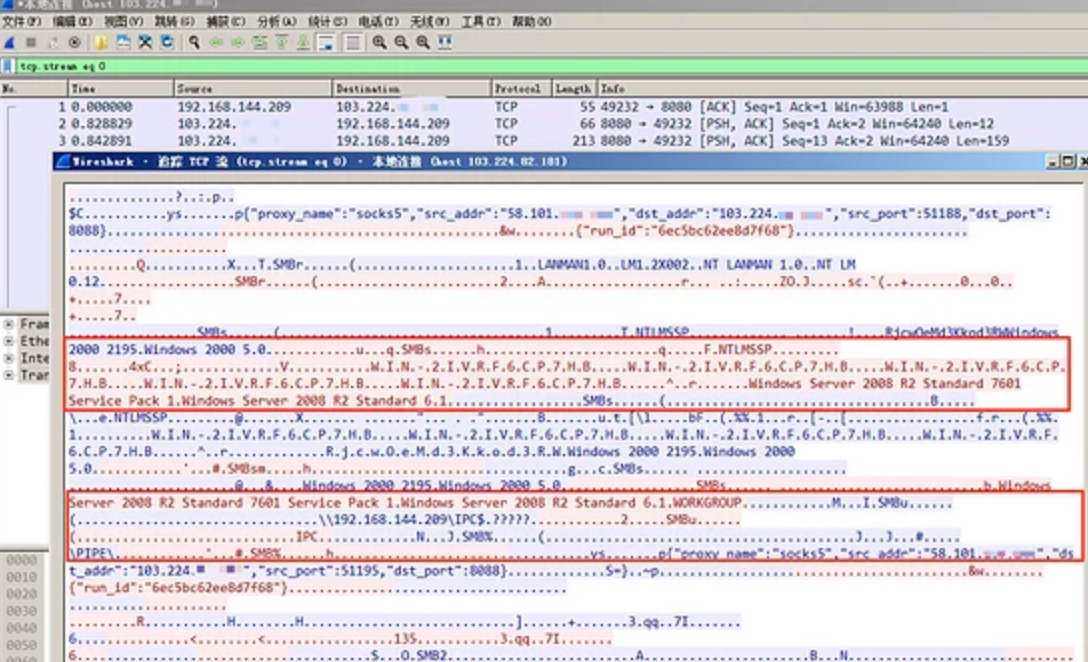This screenshot has height=662, width=1088.
Task: Open the 电话(Y) menu
Action: [x=379, y=22]
